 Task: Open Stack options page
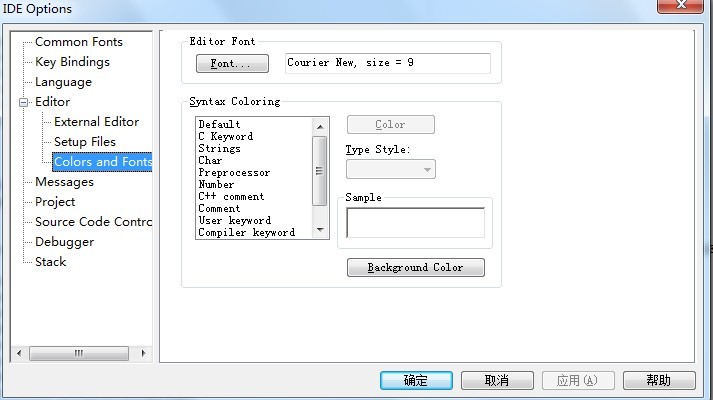coord(50,262)
